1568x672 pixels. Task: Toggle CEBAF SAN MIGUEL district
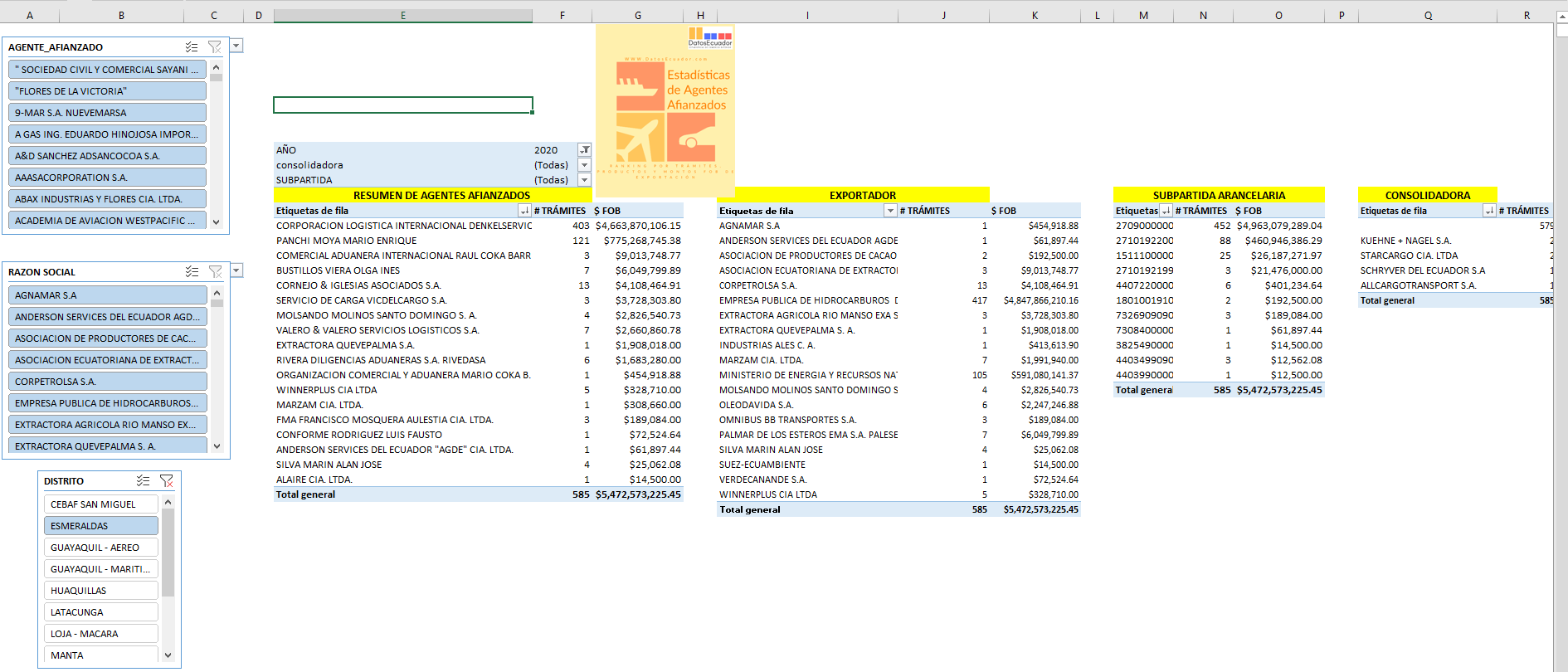click(x=100, y=504)
